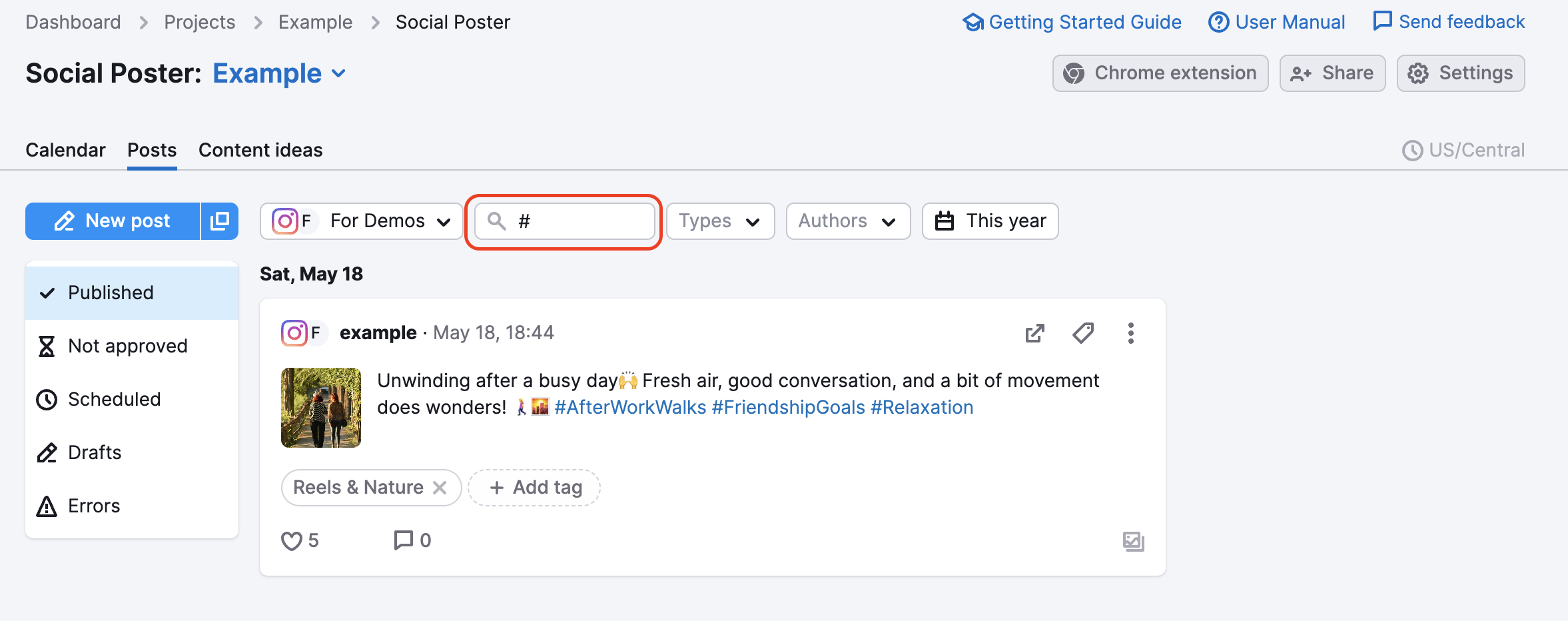
Task: Click the heart icon showing 5 likes
Action: pos(292,540)
